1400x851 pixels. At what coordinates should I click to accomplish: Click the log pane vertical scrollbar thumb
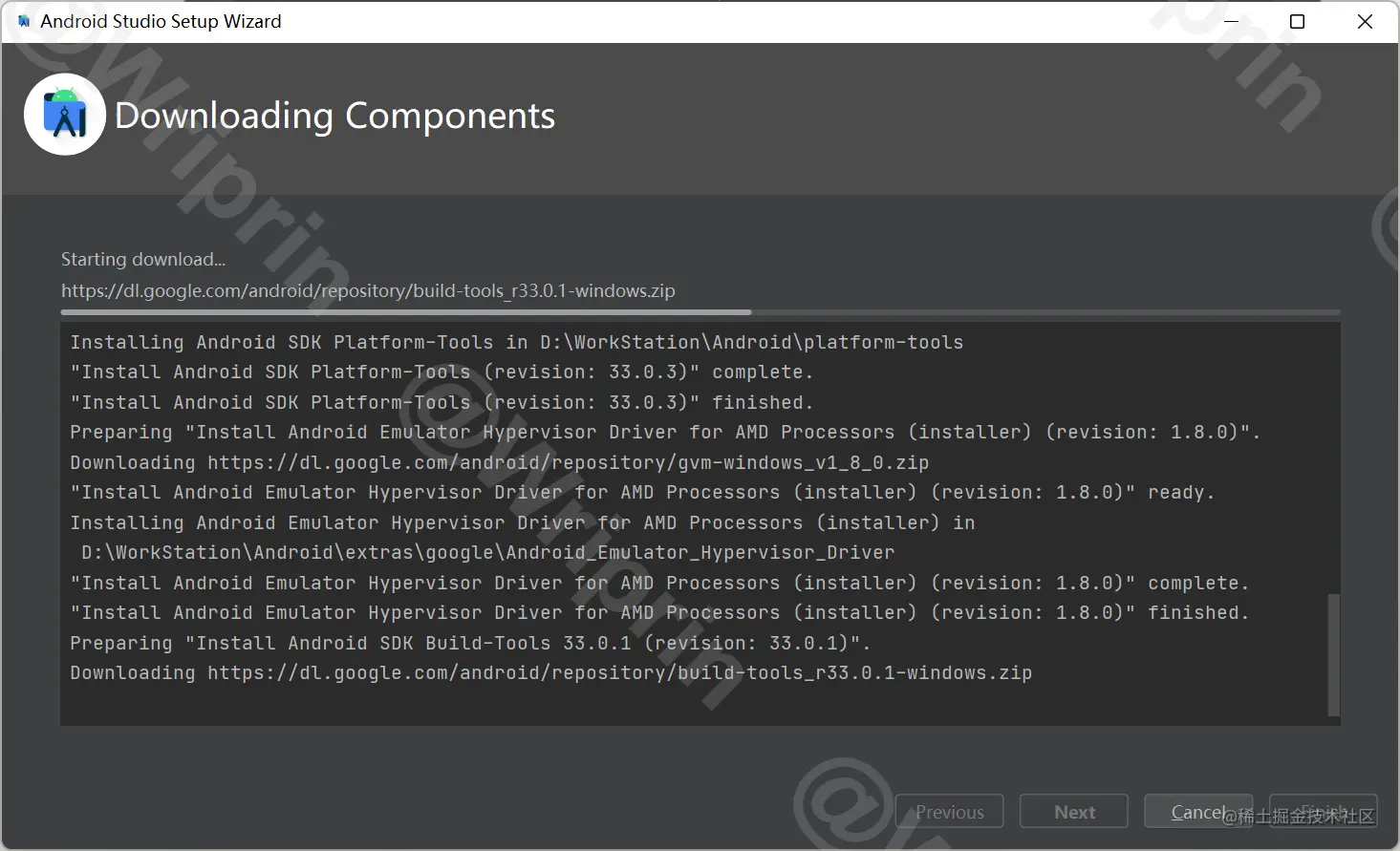(1333, 654)
